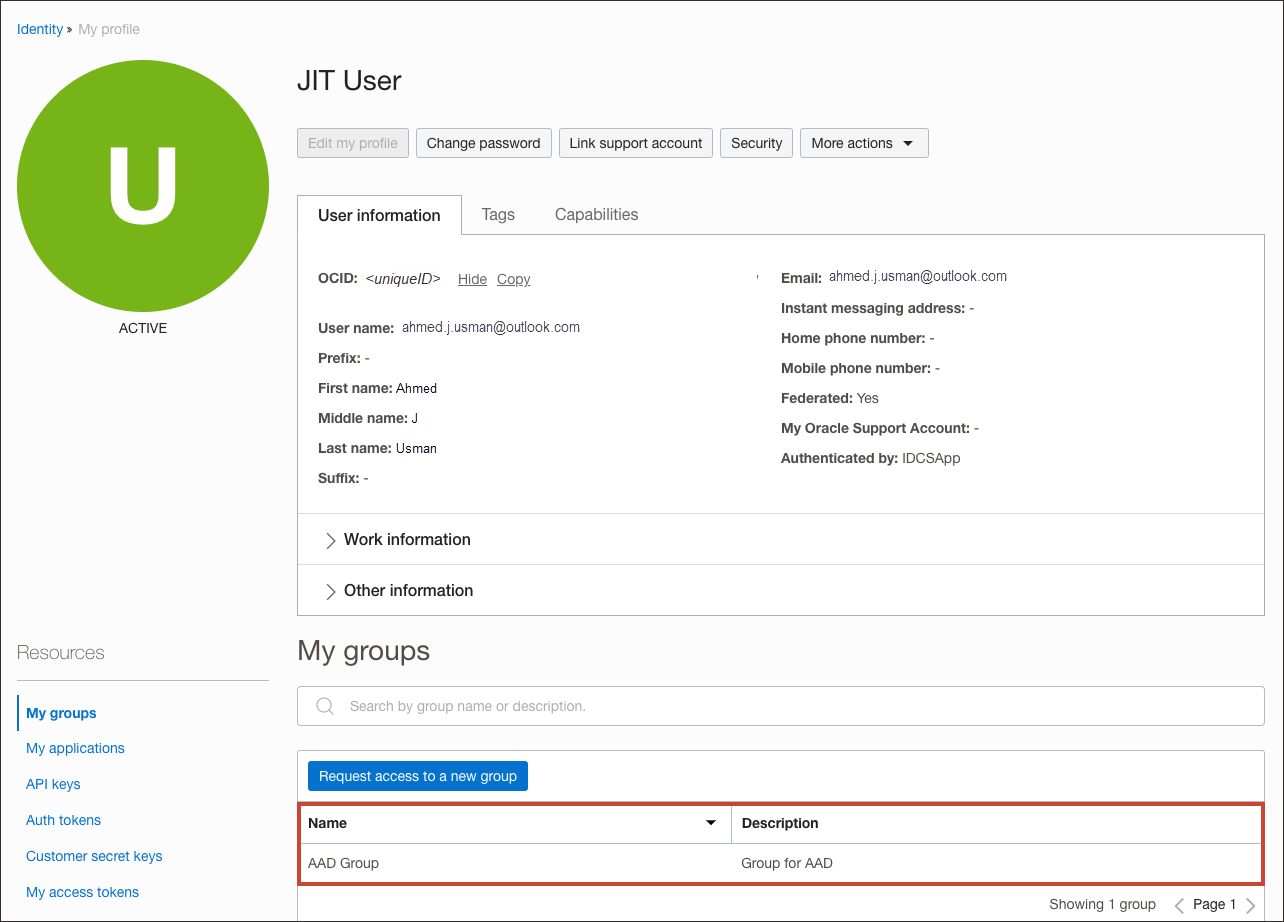Open the Name column sort dropdown
Viewport: 1284px width, 922px height.
pyautogui.click(x=713, y=823)
